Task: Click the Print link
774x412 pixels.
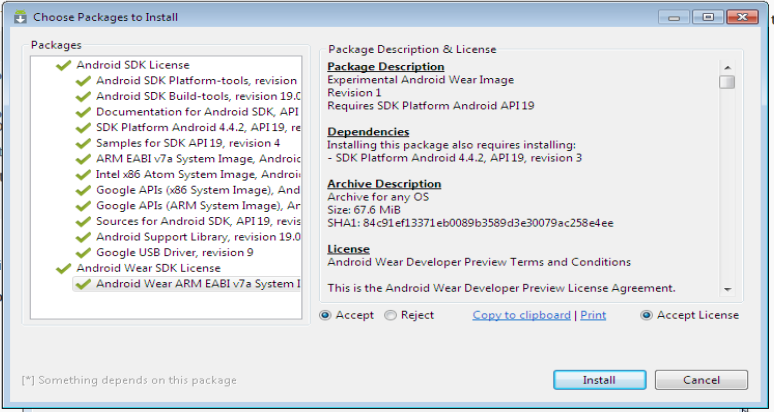Action: pyautogui.click(x=593, y=315)
